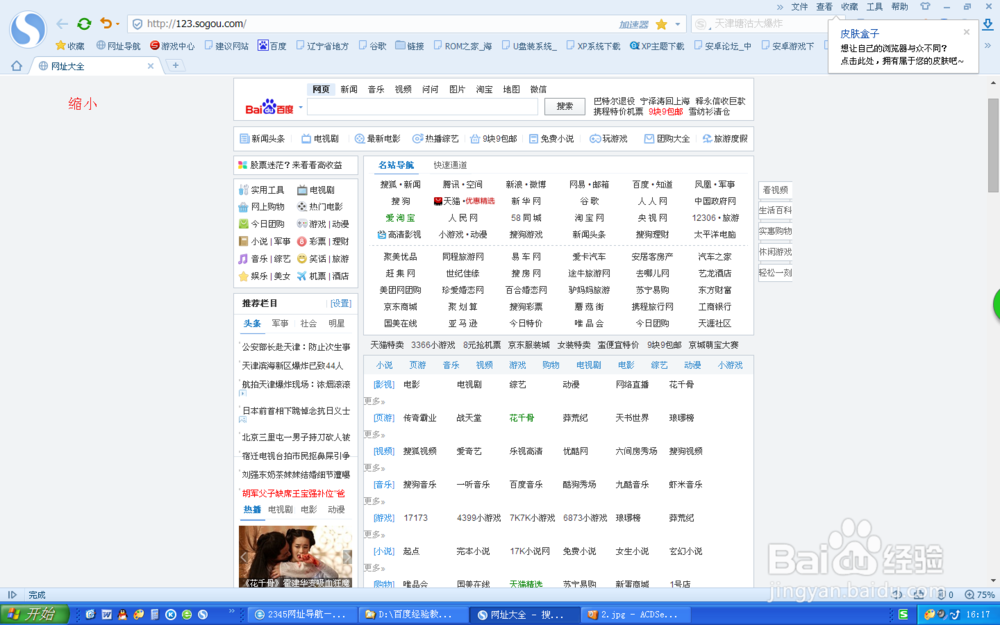Viewport: 1000px width, 625px height.
Task: Click the blue download manager arrow icon
Action: pos(990,25)
